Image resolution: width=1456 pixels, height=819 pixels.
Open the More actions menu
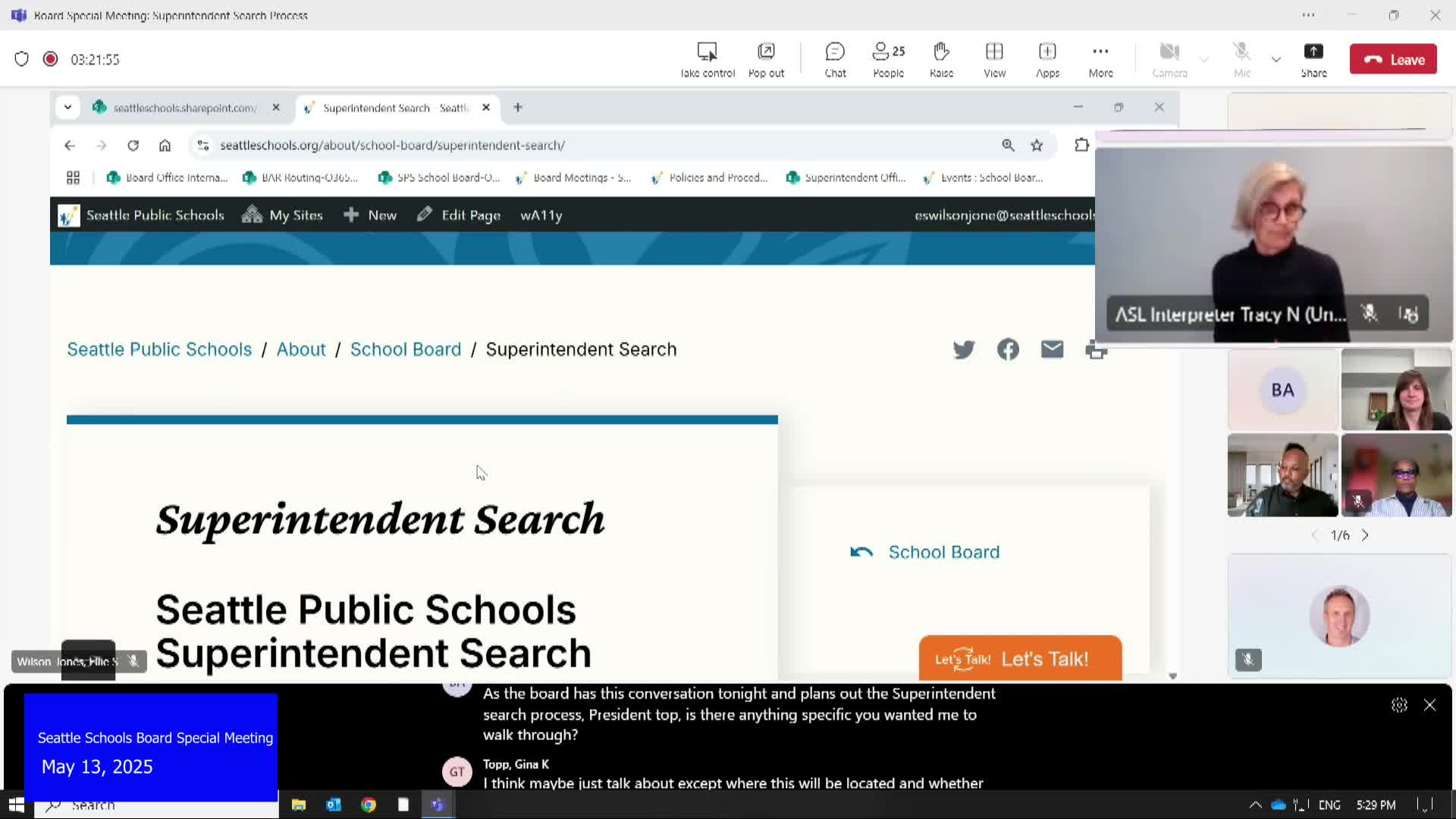(1100, 60)
